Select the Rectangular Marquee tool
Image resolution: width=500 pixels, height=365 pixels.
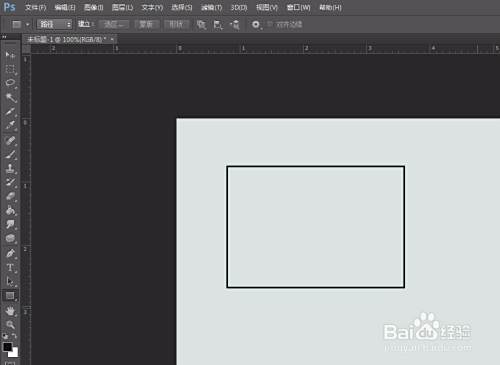pyautogui.click(x=10, y=69)
